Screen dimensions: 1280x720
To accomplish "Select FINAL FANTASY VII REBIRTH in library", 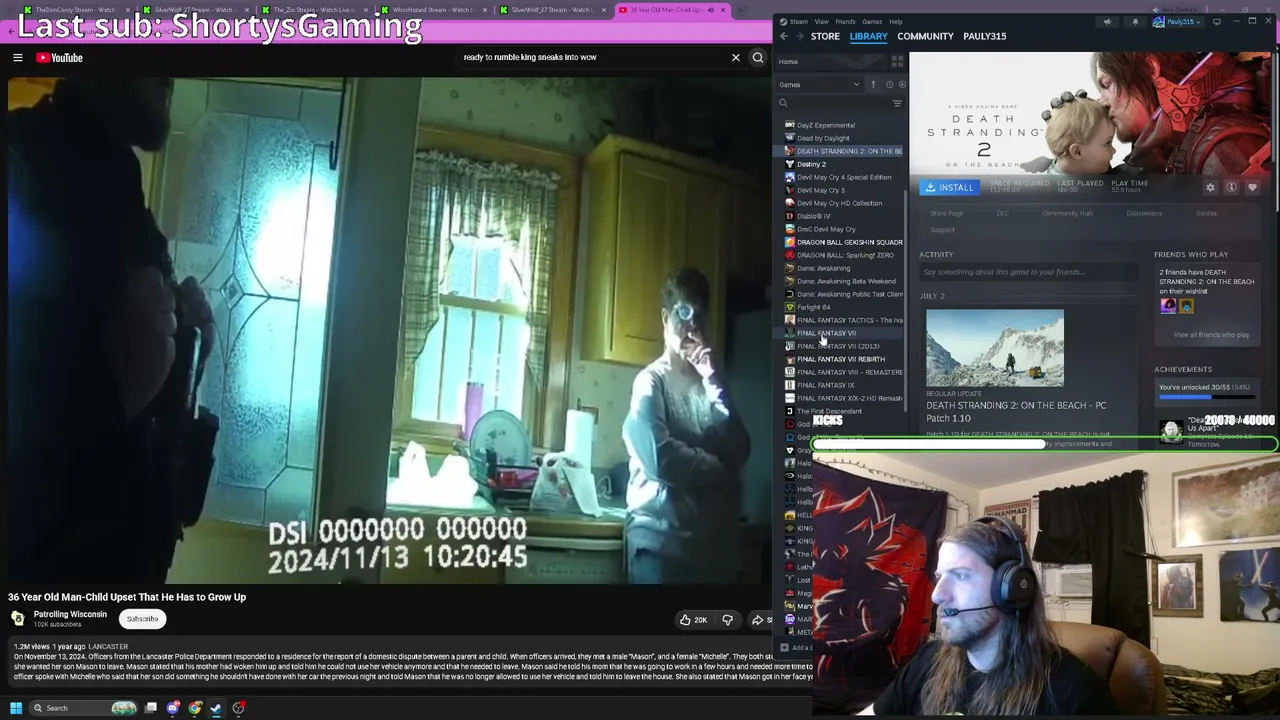I will (841, 359).
